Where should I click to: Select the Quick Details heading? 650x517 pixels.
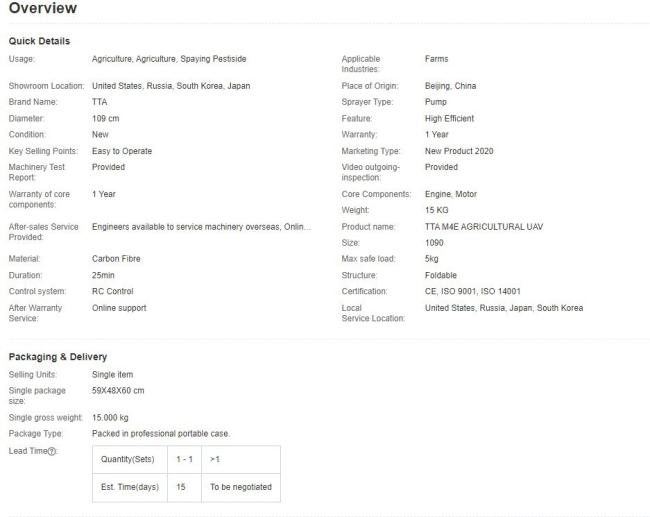[x=39, y=41]
